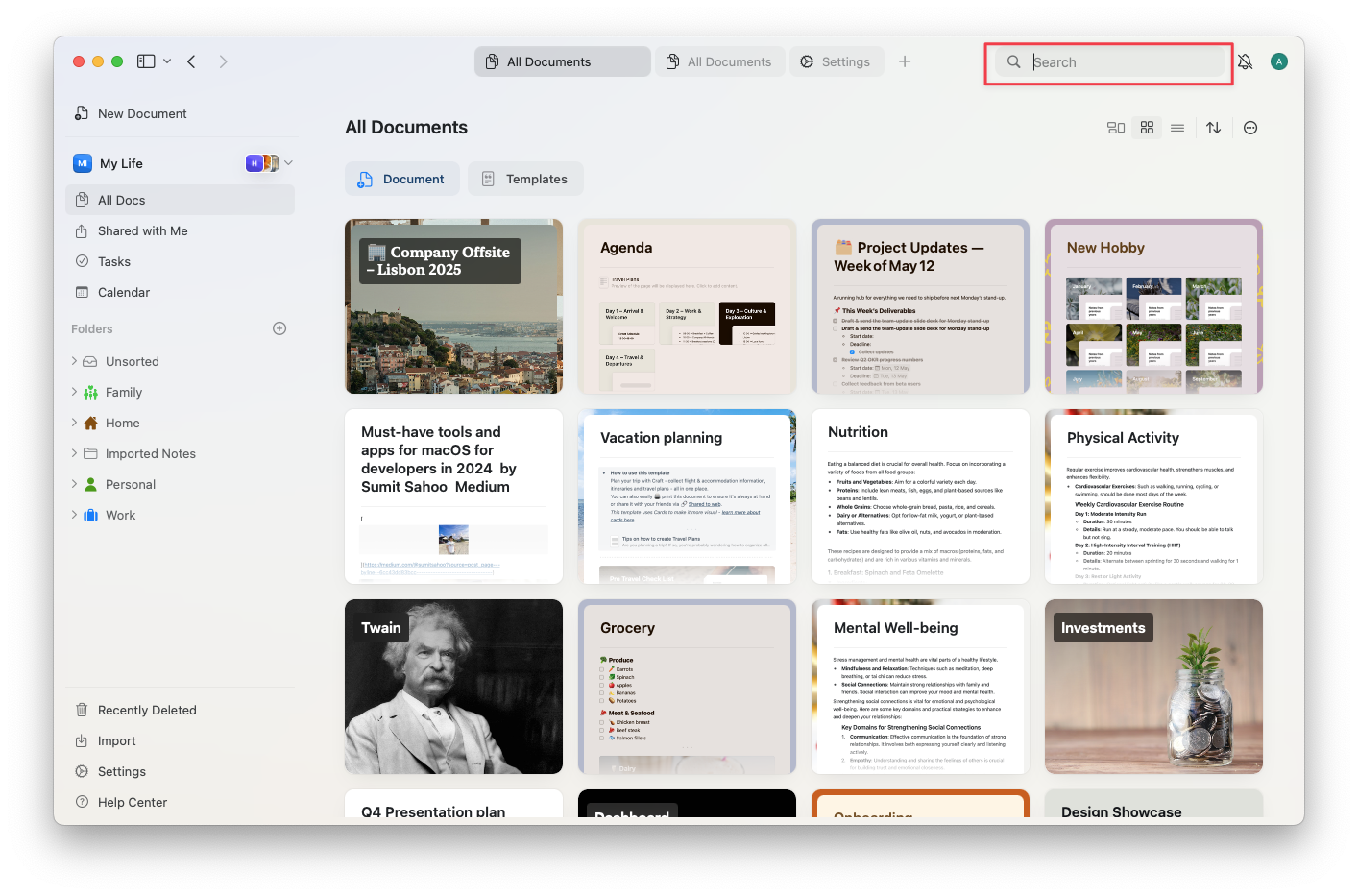This screenshot has height=896, width=1358.
Task: Add a new folder with plus icon
Action: [279, 328]
